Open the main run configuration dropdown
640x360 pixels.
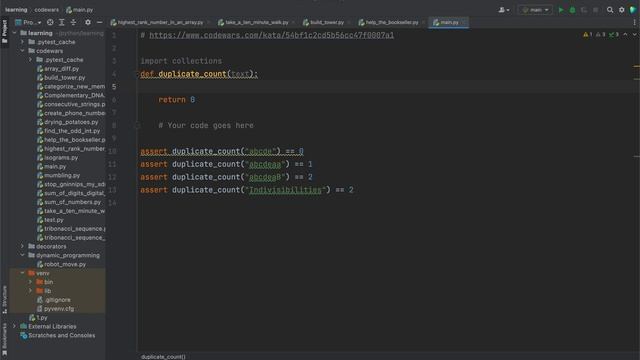[x=535, y=10]
